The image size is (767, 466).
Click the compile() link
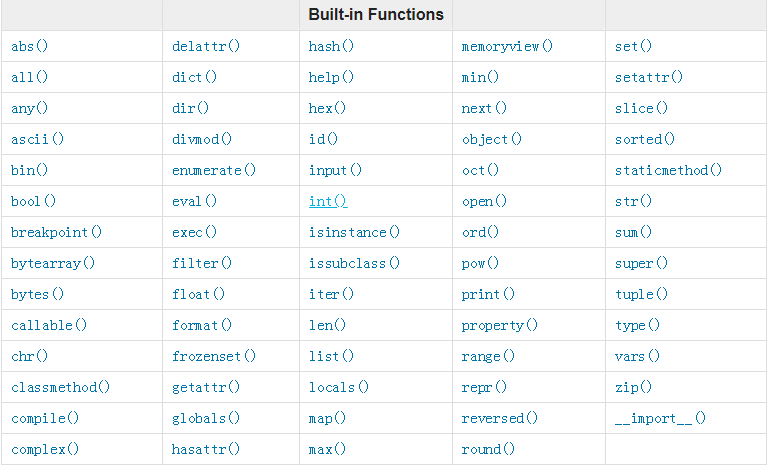point(45,418)
